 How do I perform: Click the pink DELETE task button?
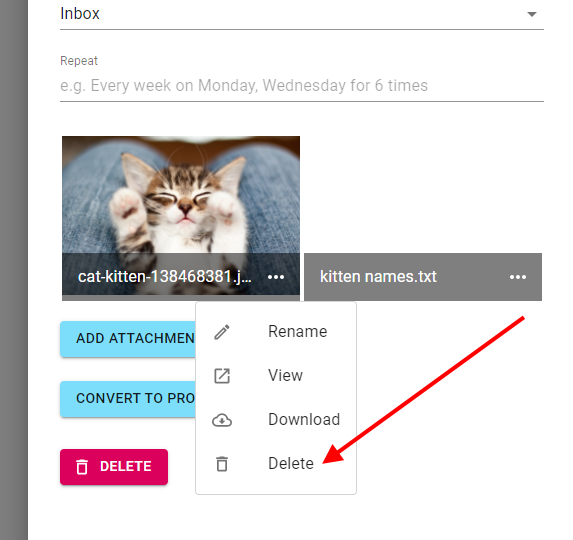[114, 467]
